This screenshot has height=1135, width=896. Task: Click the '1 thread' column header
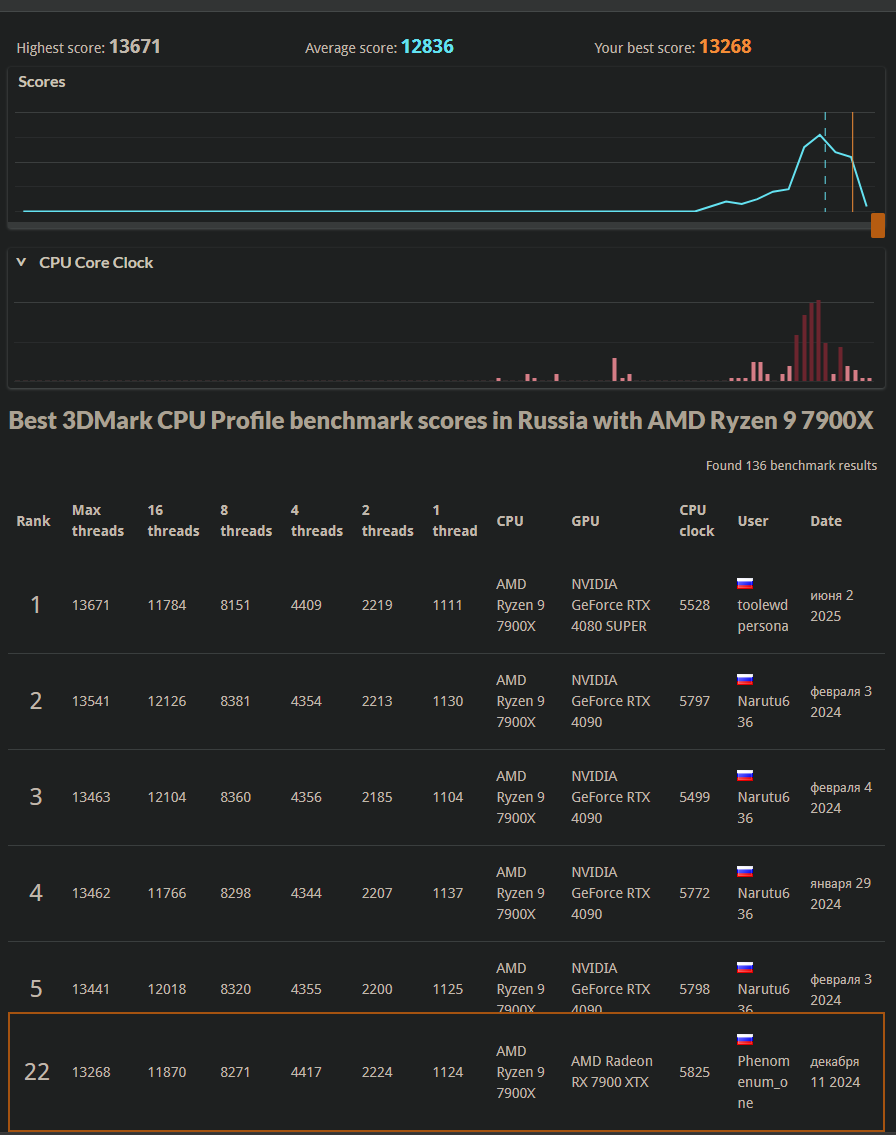pos(455,520)
